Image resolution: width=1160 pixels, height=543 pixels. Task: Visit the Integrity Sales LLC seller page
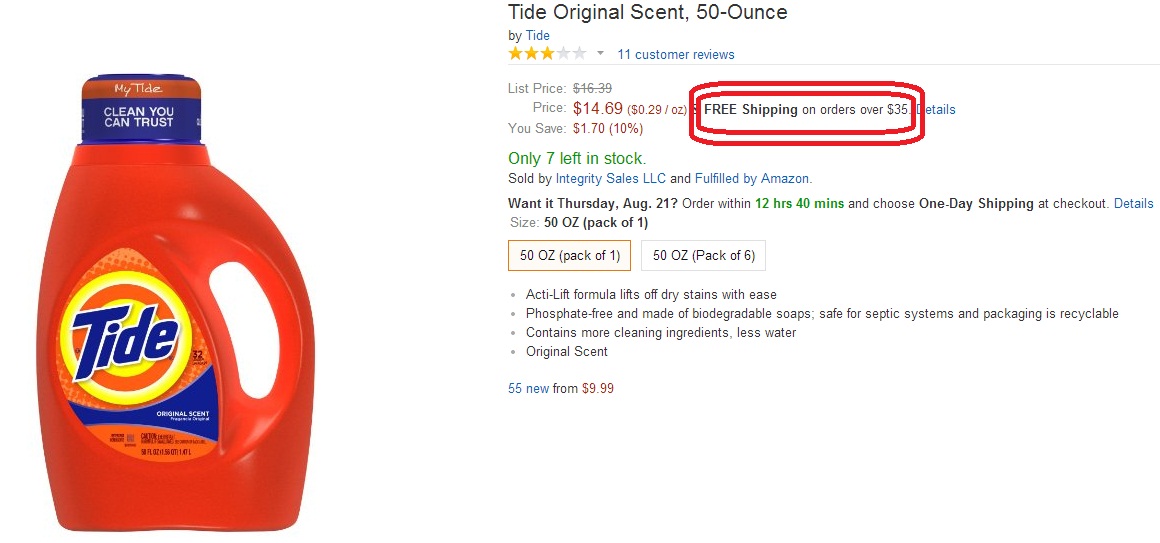pyautogui.click(x=610, y=179)
